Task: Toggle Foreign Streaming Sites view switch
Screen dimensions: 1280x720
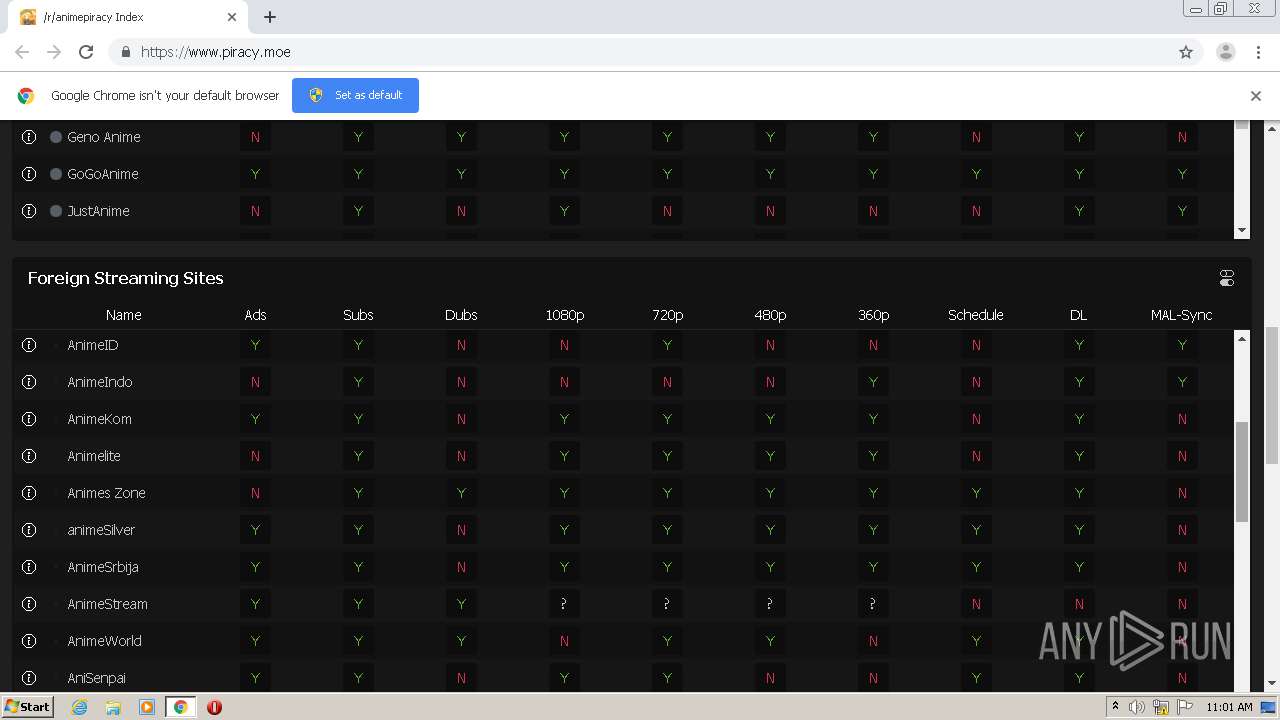Action: (1227, 278)
